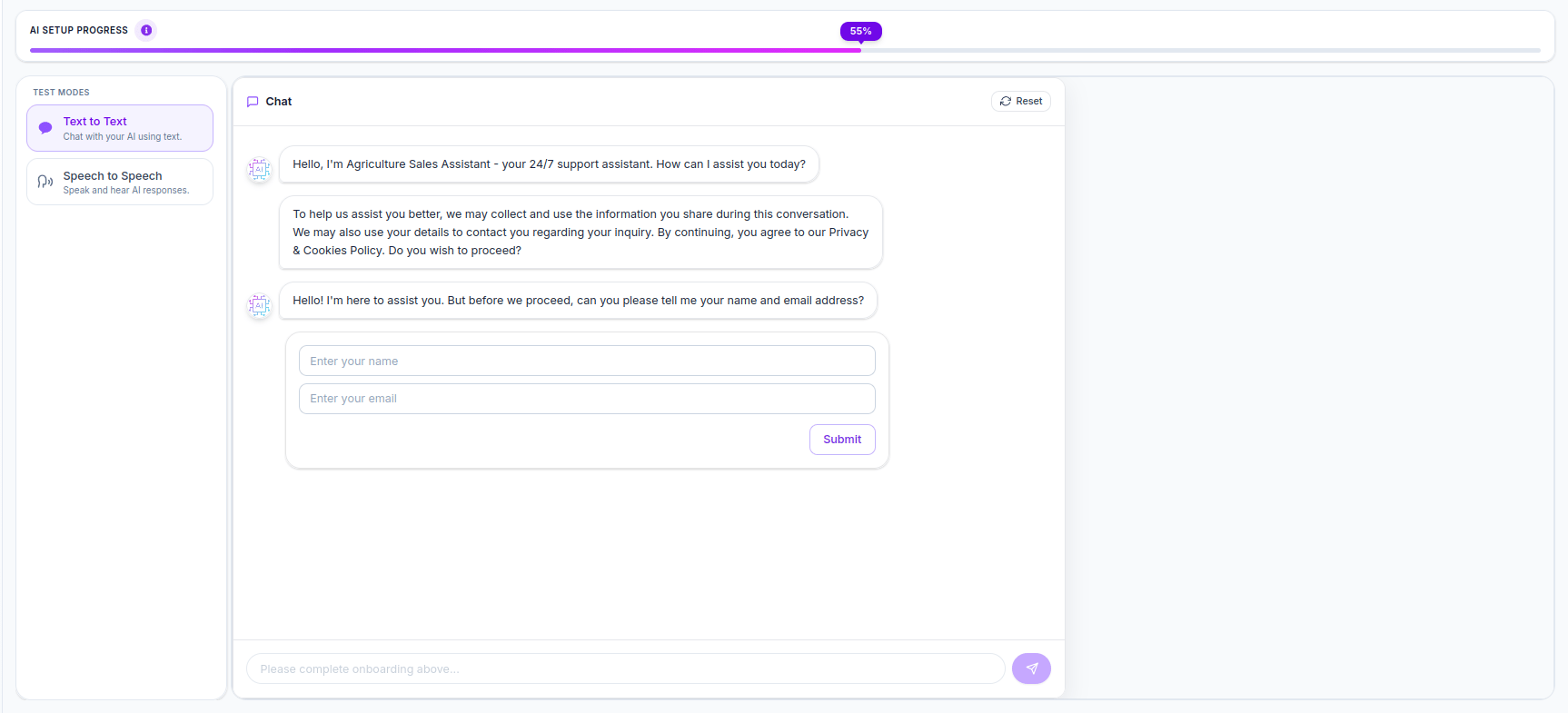Click the Privacy & Cookies Policy consent message
This screenshot has width=1568, height=713.
click(581, 233)
